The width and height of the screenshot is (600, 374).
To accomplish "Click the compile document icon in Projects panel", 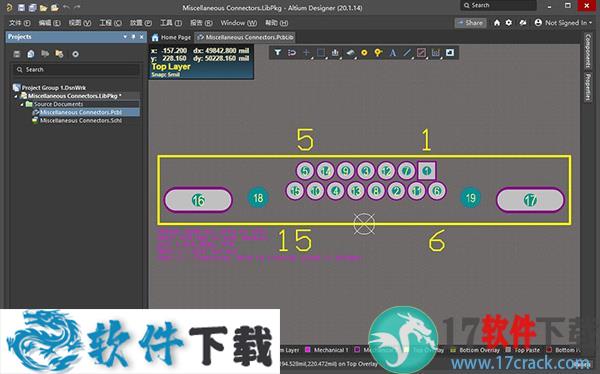I will 31,54.
